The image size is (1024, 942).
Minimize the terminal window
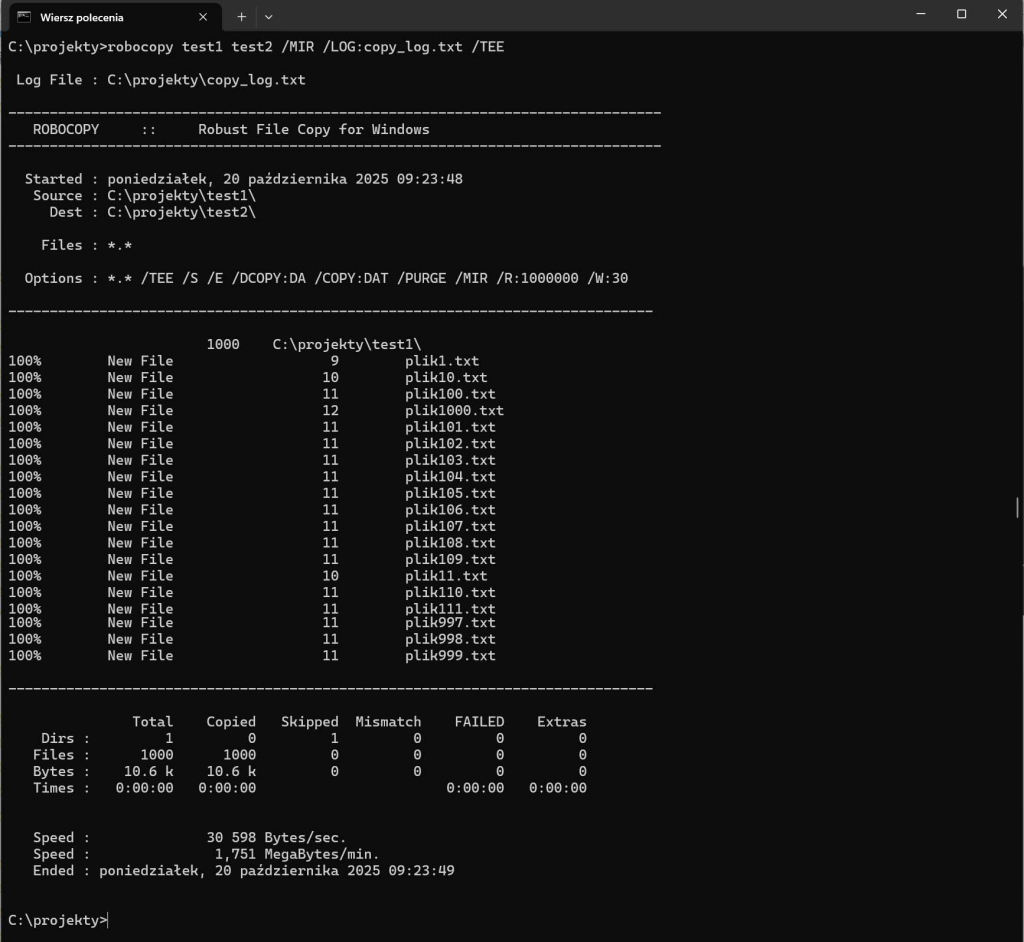pyautogui.click(x=920, y=13)
